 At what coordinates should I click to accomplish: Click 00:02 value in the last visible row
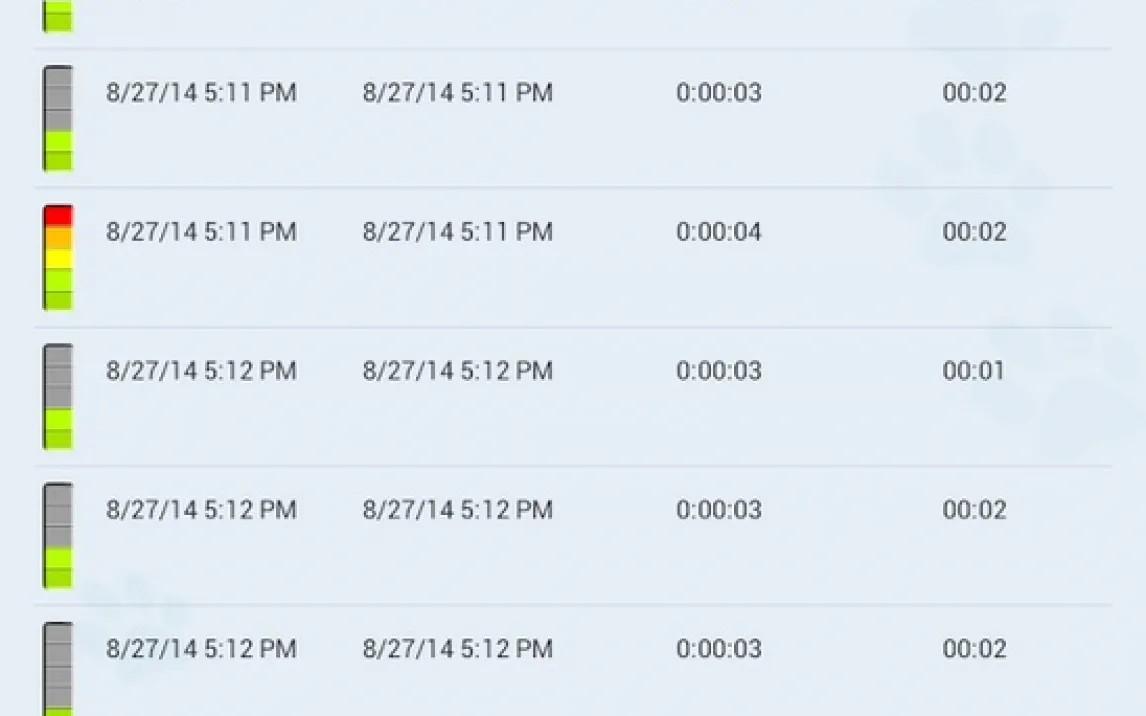click(x=973, y=649)
